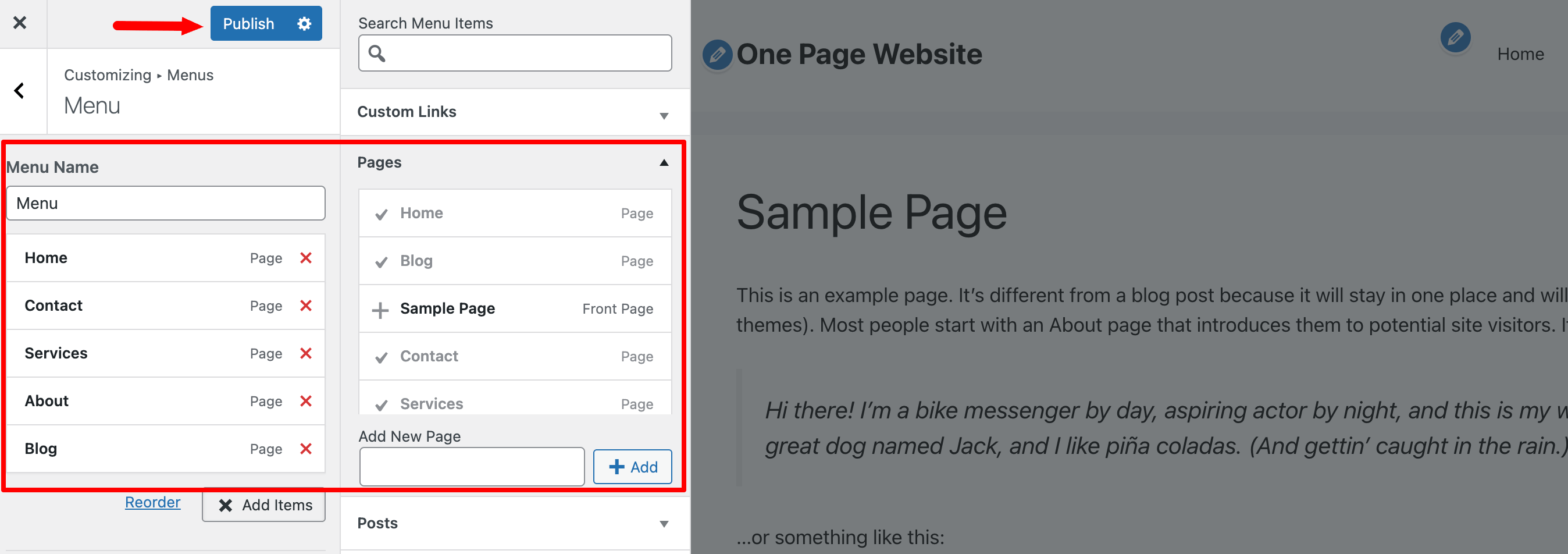This screenshot has height=554, width=1568.
Task: Remove Home item with red X
Action: 306,258
